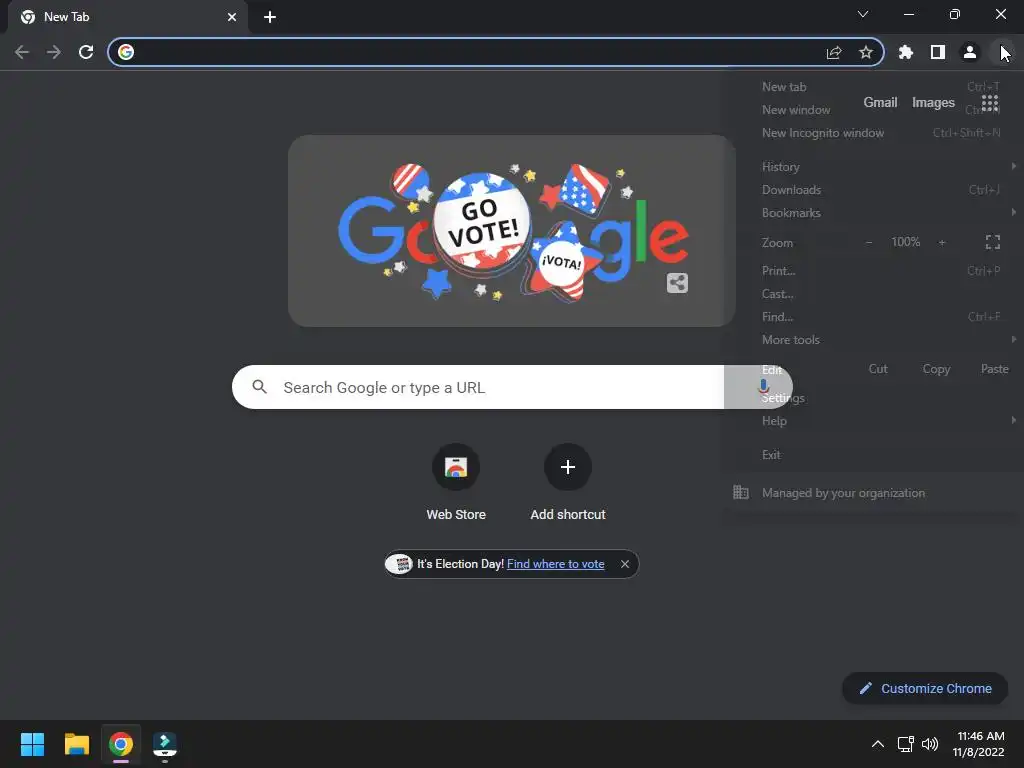Select New Incognito window menu item
The height and width of the screenshot is (768, 1024).
tap(874, 133)
